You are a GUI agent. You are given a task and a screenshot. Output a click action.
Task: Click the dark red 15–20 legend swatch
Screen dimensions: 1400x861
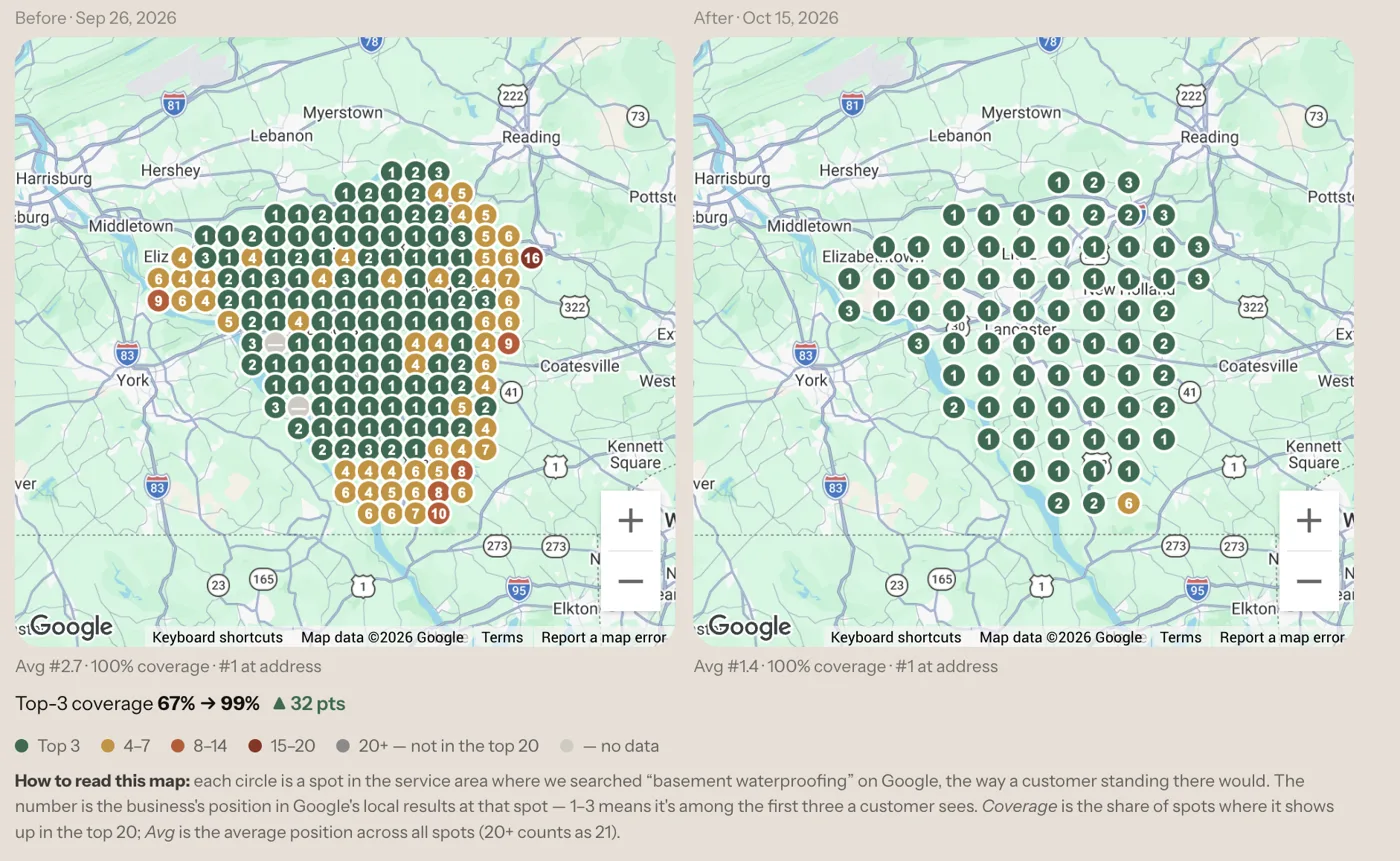pyautogui.click(x=257, y=746)
